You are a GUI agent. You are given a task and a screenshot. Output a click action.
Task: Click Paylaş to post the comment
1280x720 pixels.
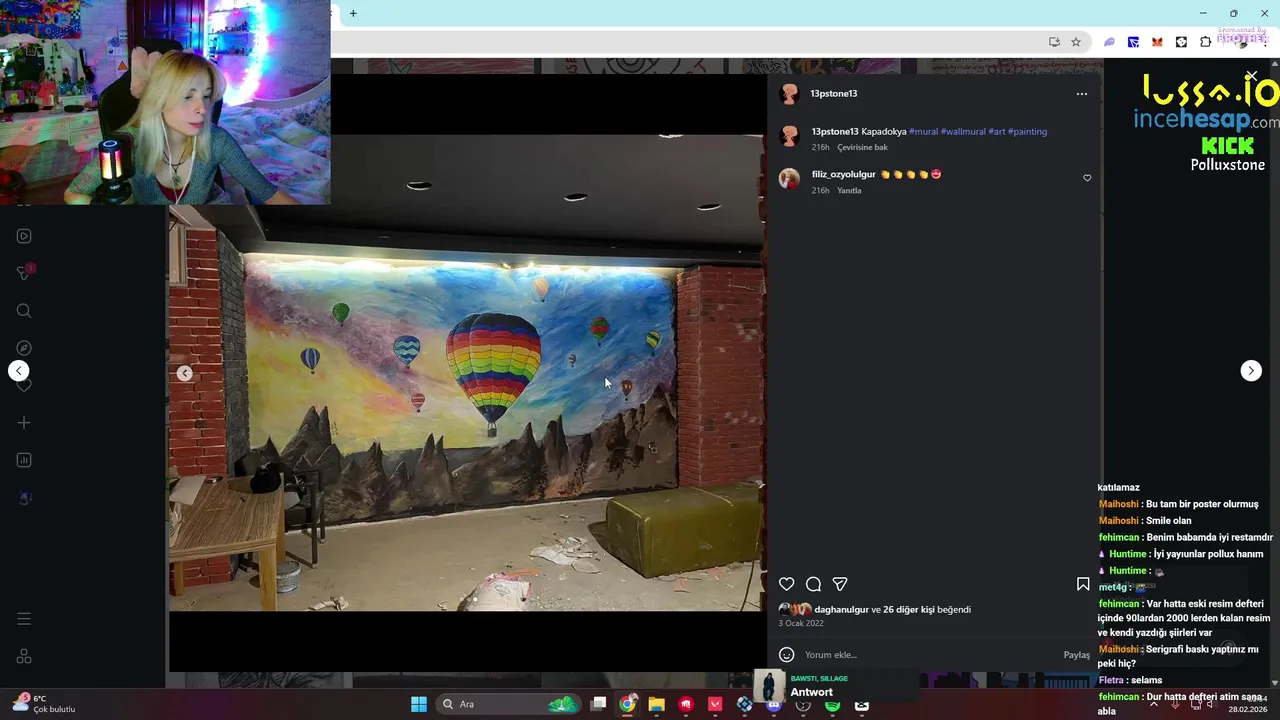click(1076, 655)
